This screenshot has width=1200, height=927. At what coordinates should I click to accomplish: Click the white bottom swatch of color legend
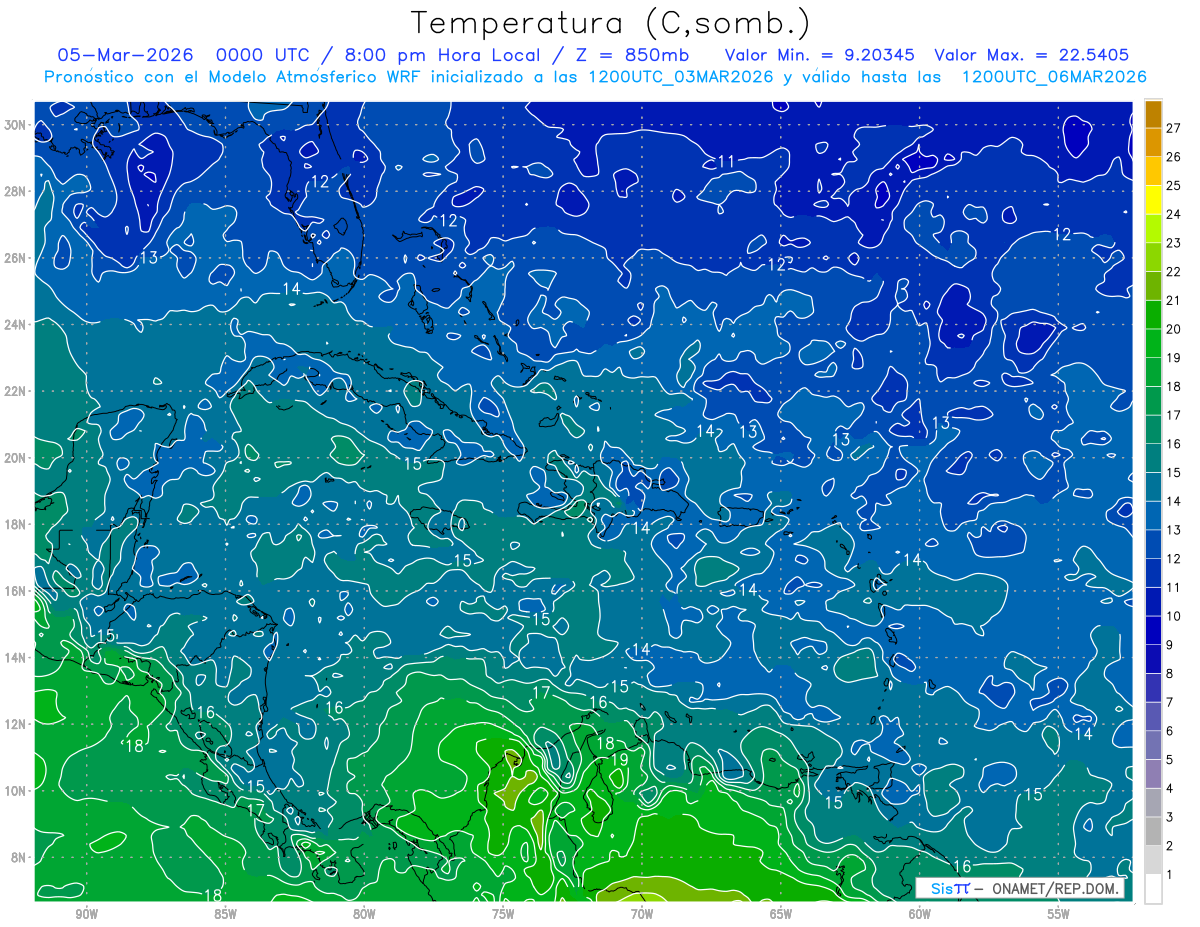coord(1153,889)
